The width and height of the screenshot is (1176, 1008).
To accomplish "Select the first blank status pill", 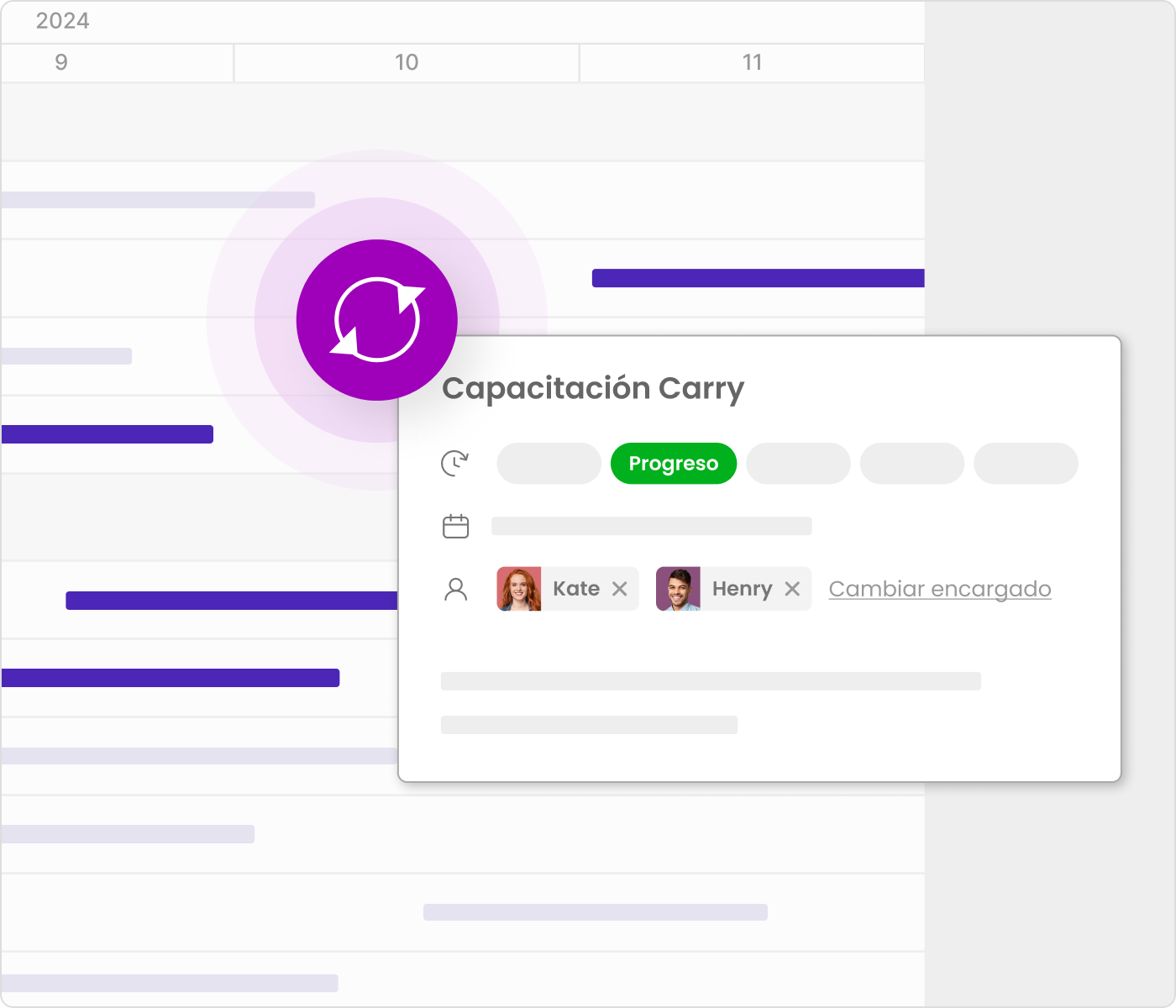I will coord(549,464).
